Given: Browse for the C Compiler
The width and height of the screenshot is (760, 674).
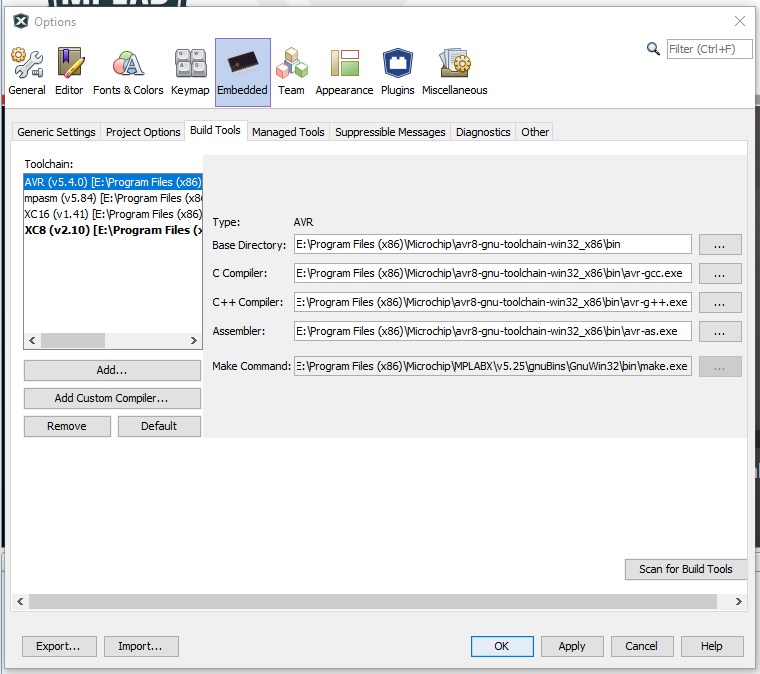Looking at the screenshot, I should 720,274.
